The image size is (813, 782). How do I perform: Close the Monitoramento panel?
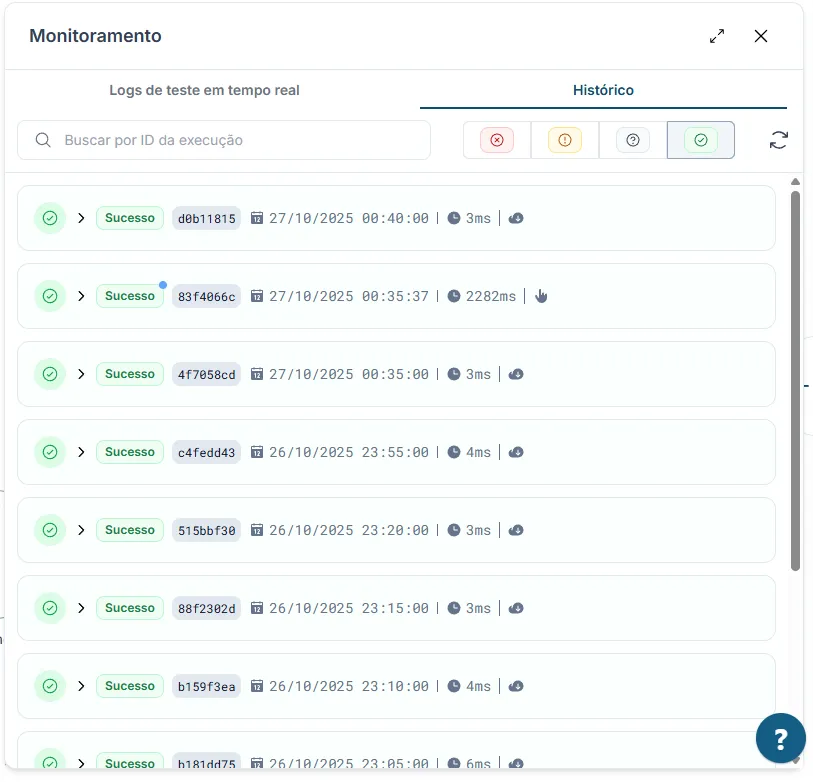(x=761, y=36)
